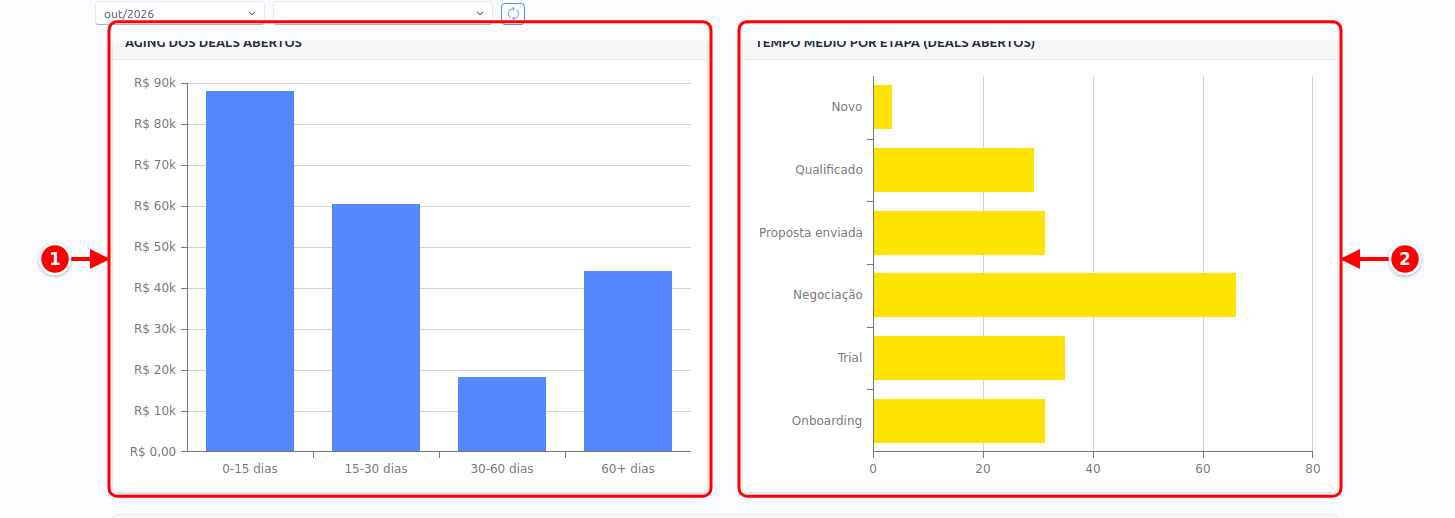Click the Qualificado yellow bar
The height and width of the screenshot is (518, 1455).
(954, 170)
